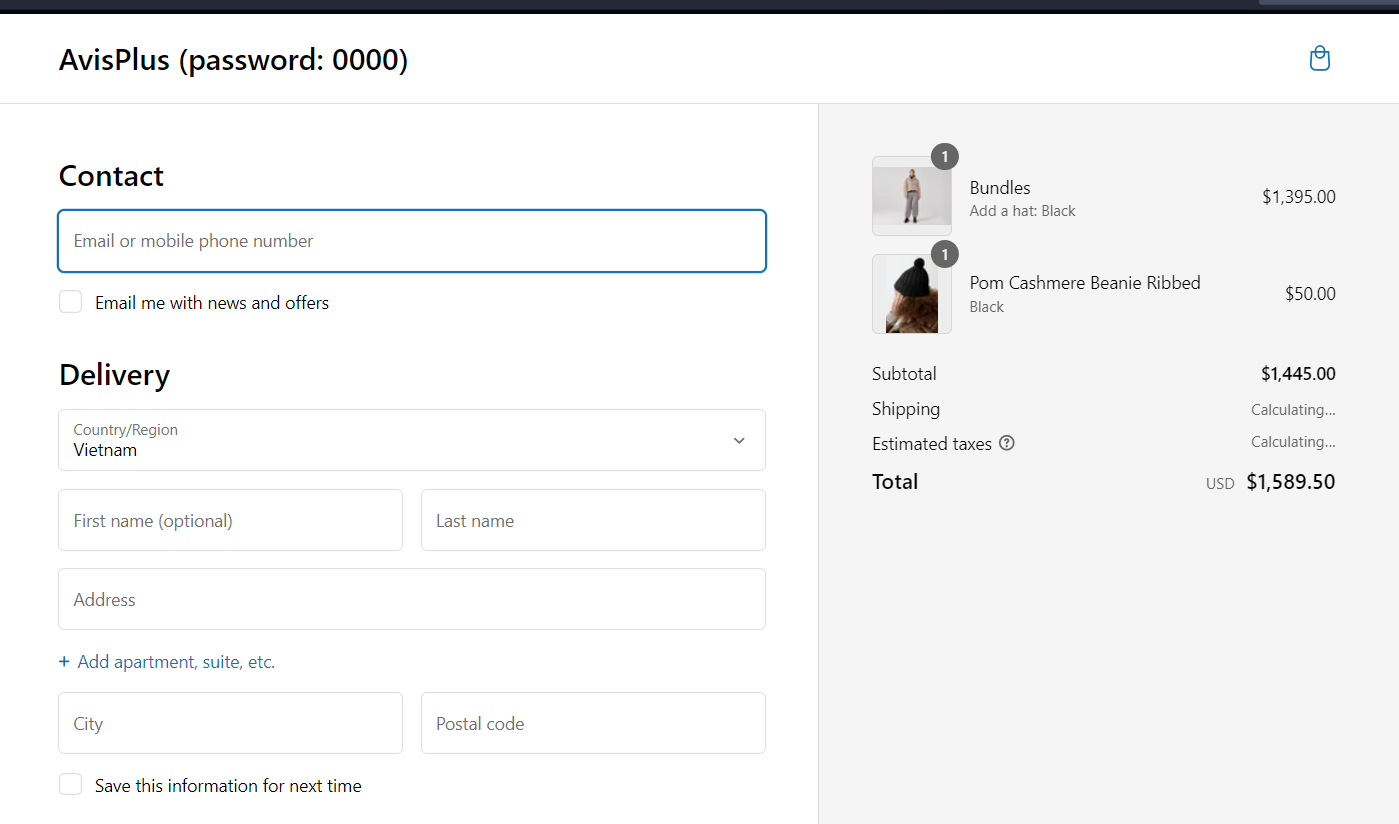Select the Address input field
The height and width of the screenshot is (824, 1399).
pos(411,600)
